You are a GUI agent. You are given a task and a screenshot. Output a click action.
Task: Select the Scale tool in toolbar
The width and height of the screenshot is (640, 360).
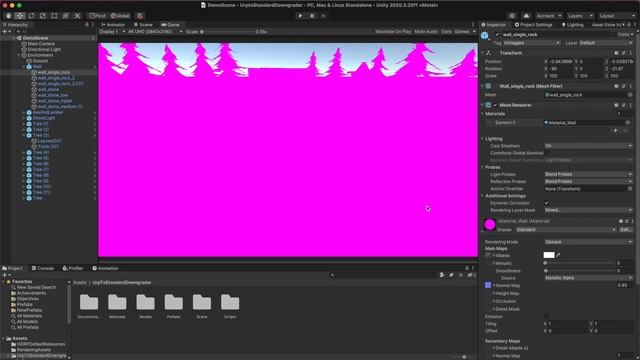[43, 16]
